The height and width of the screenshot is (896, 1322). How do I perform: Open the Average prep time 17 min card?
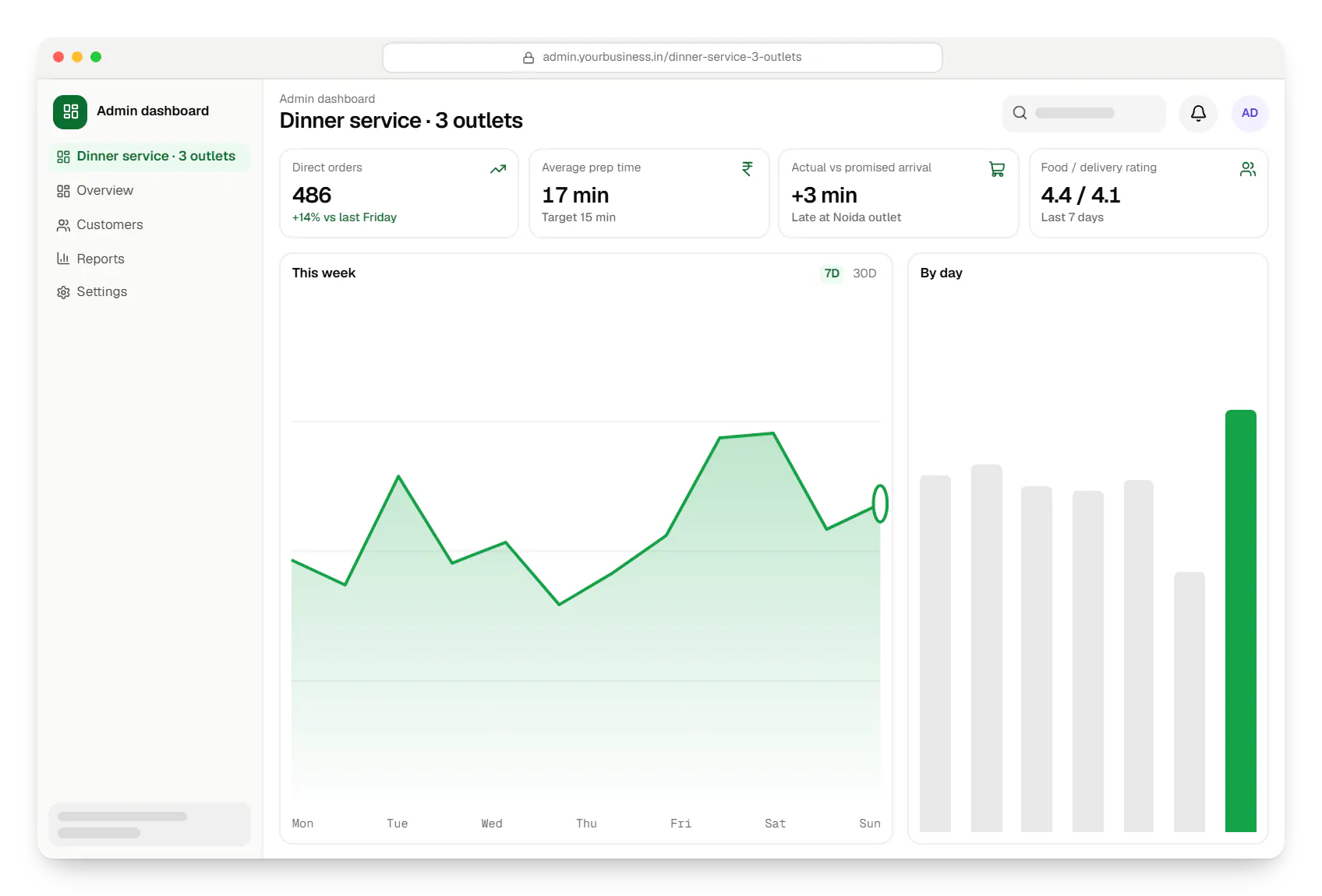[649, 193]
